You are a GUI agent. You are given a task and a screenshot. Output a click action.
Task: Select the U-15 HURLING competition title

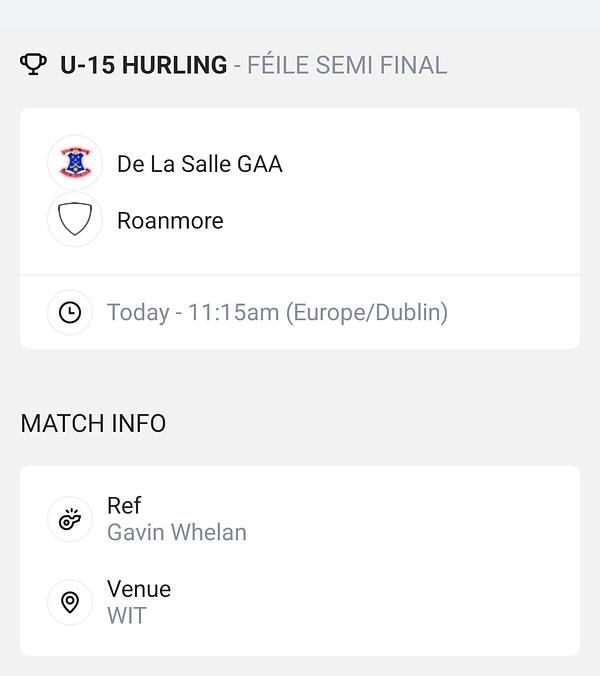point(144,65)
